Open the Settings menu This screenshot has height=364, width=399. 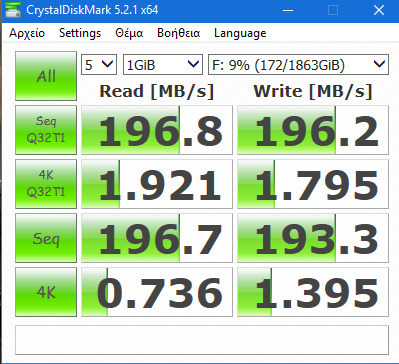pyautogui.click(x=80, y=33)
